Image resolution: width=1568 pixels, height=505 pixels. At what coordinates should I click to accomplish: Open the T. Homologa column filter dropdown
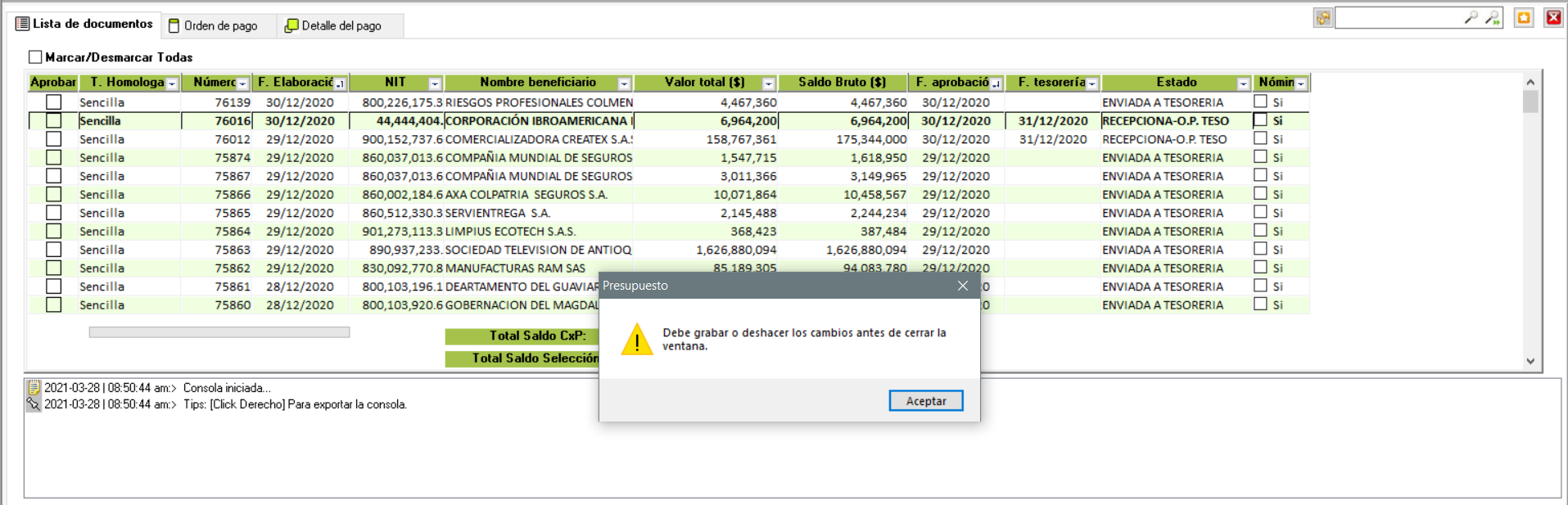[172, 83]
